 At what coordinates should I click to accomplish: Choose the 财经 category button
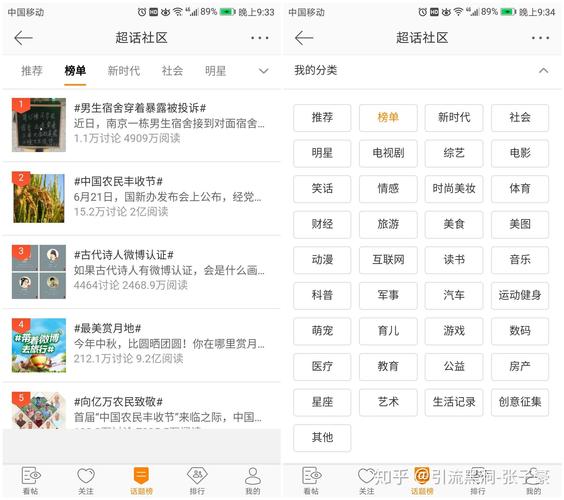tap(322, 224)
